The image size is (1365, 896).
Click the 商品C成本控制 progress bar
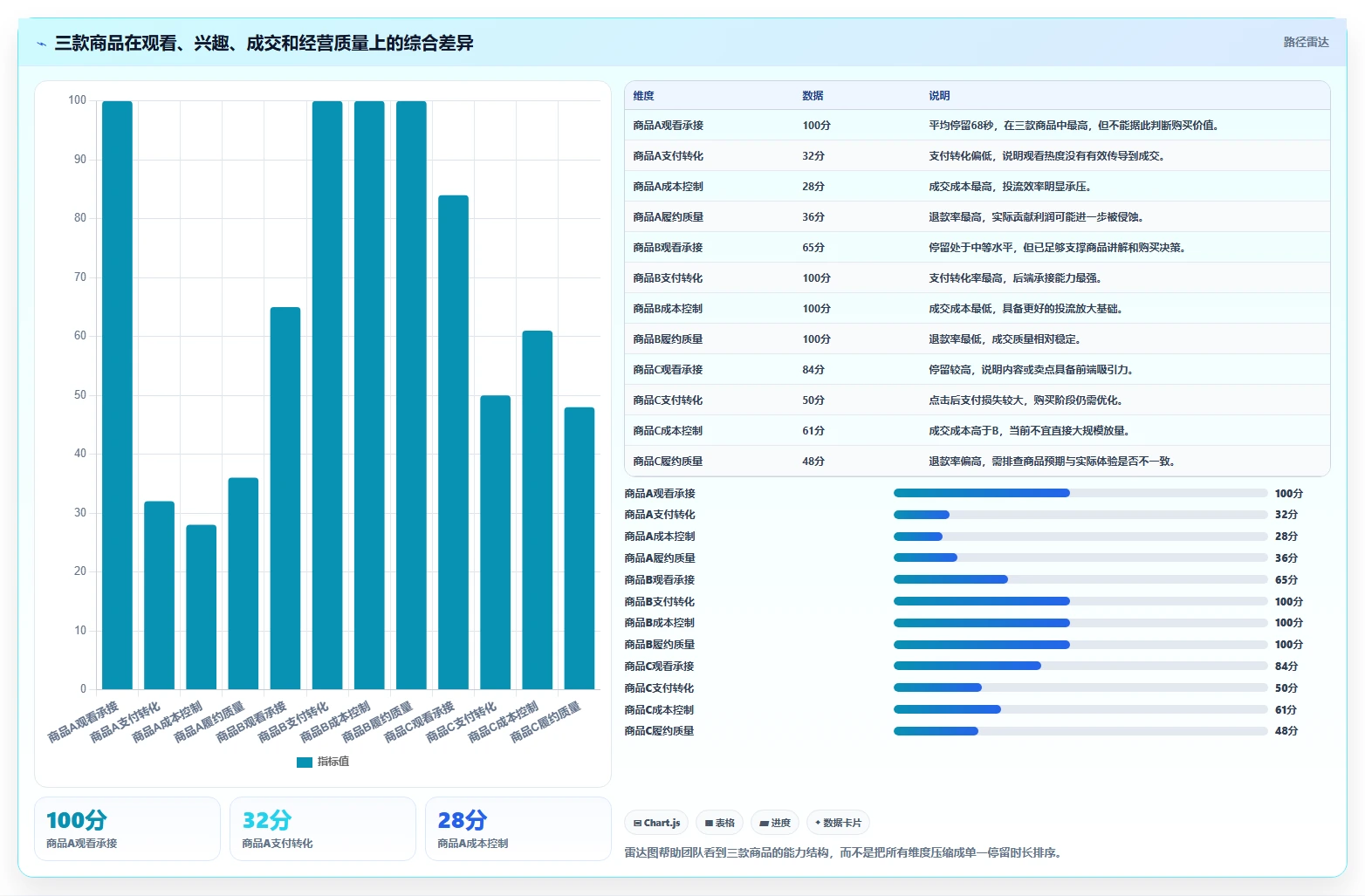tap(1080, 709)
